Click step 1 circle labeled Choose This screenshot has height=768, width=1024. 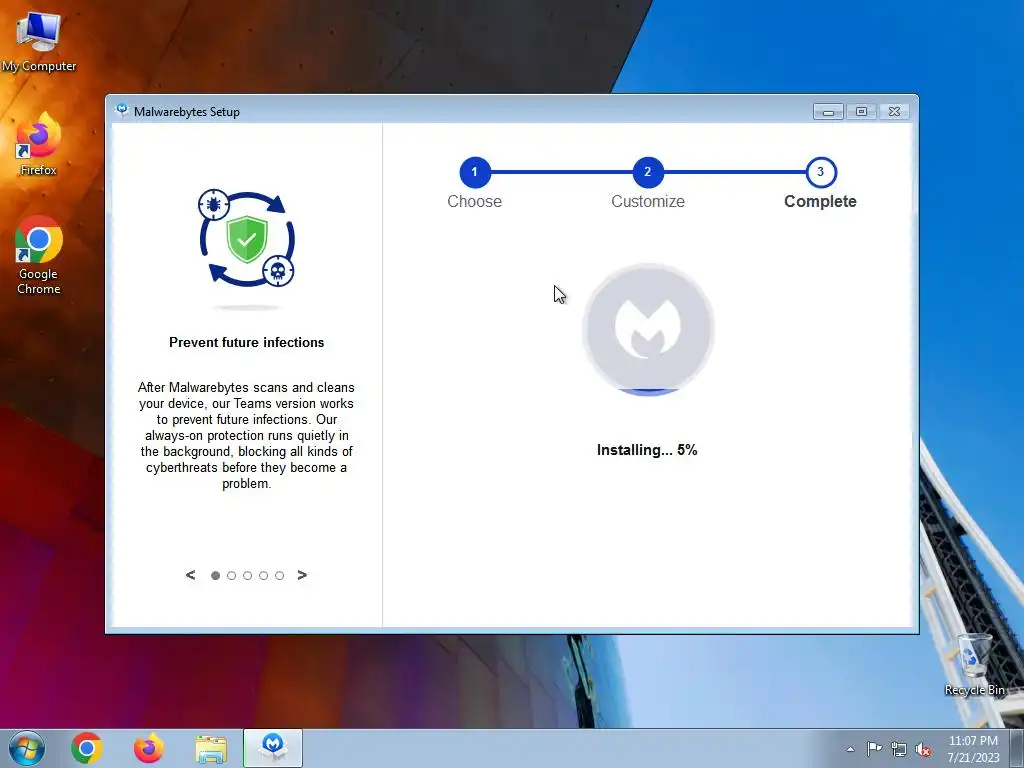(x=475, y=172)
